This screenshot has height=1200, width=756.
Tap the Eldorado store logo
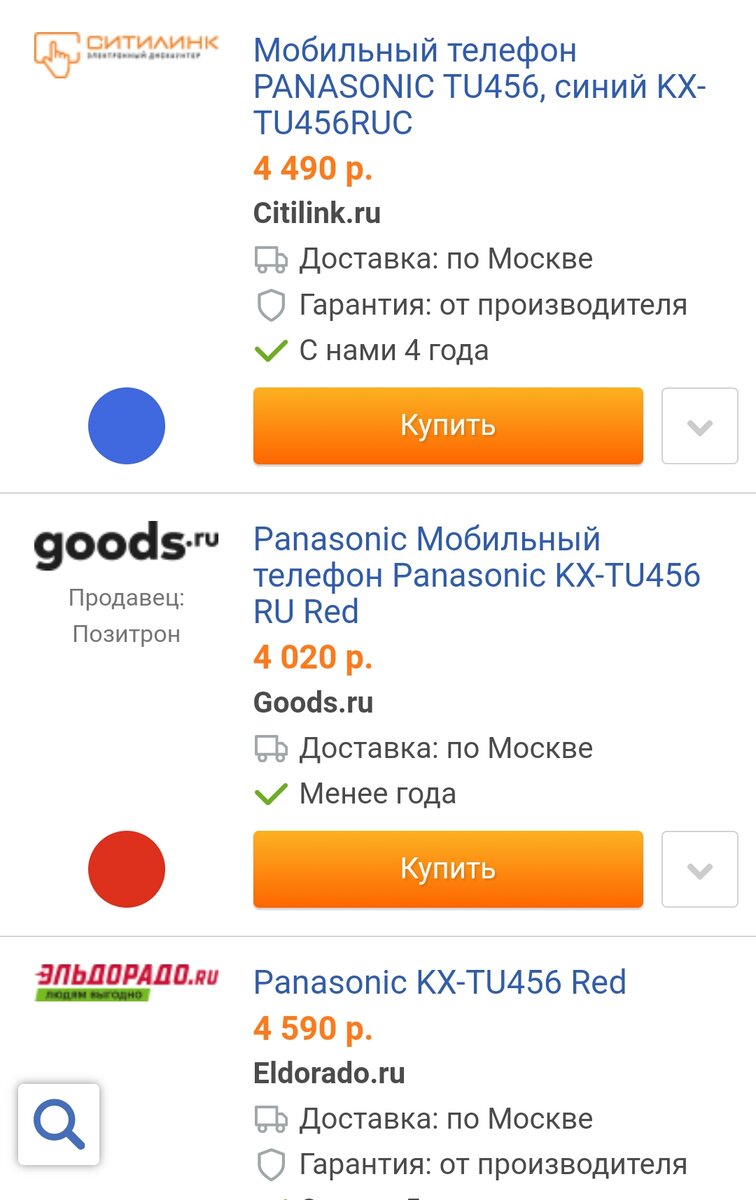pyautogui.click(x=126, y=982)
